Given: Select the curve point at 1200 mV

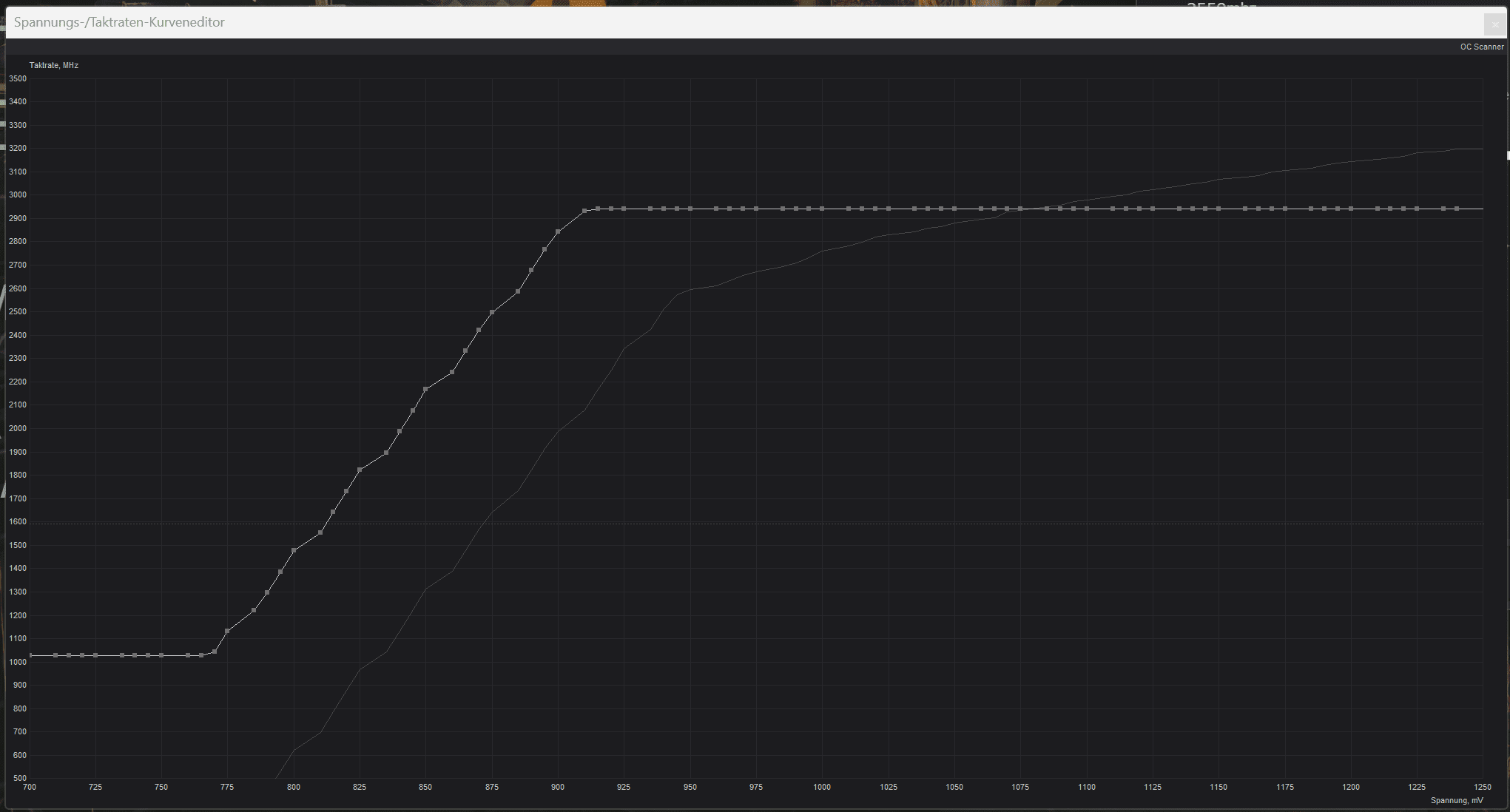Looking at the screenshot, I should click(x=1351, y=209).
